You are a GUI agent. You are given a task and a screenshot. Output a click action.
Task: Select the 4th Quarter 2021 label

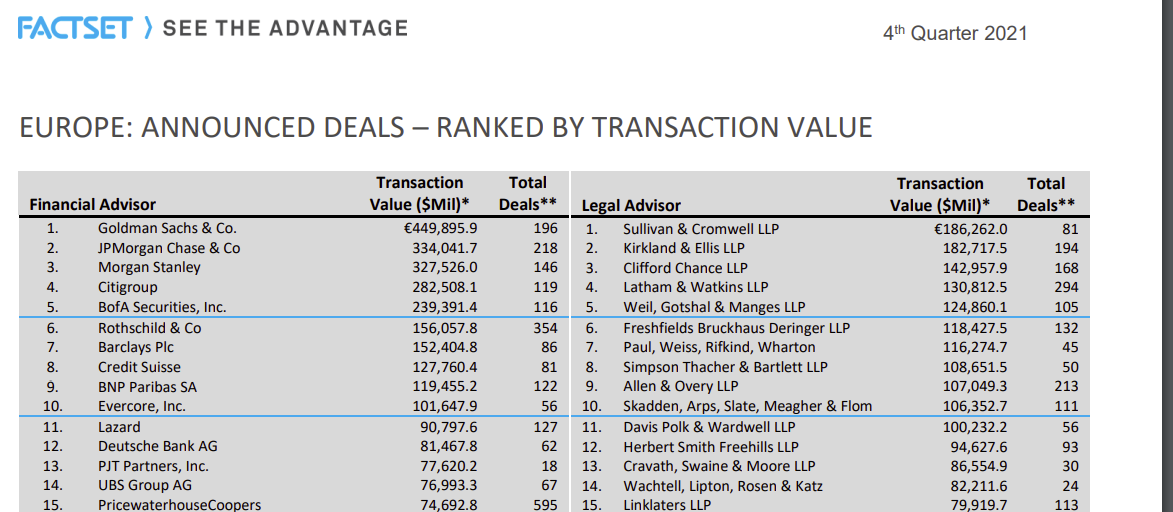pyautogui.click(x=955, y=33)
